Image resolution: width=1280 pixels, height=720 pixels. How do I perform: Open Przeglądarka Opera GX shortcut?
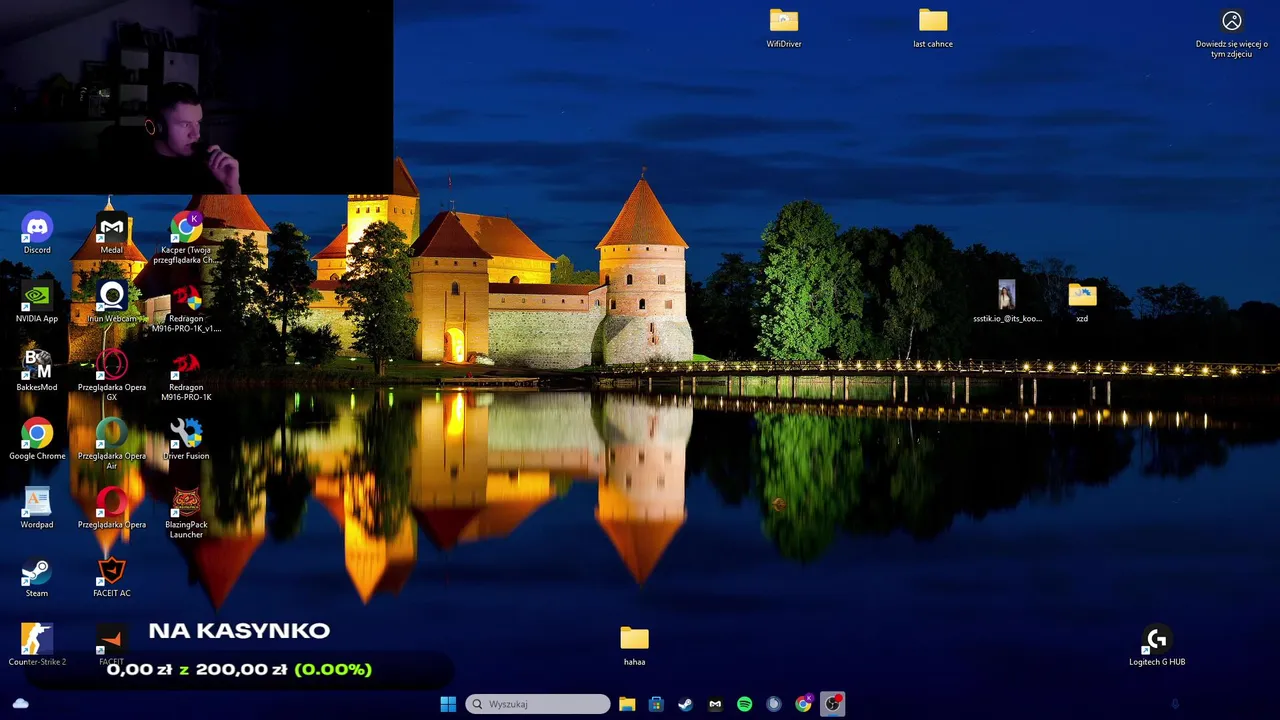point(112,376)
